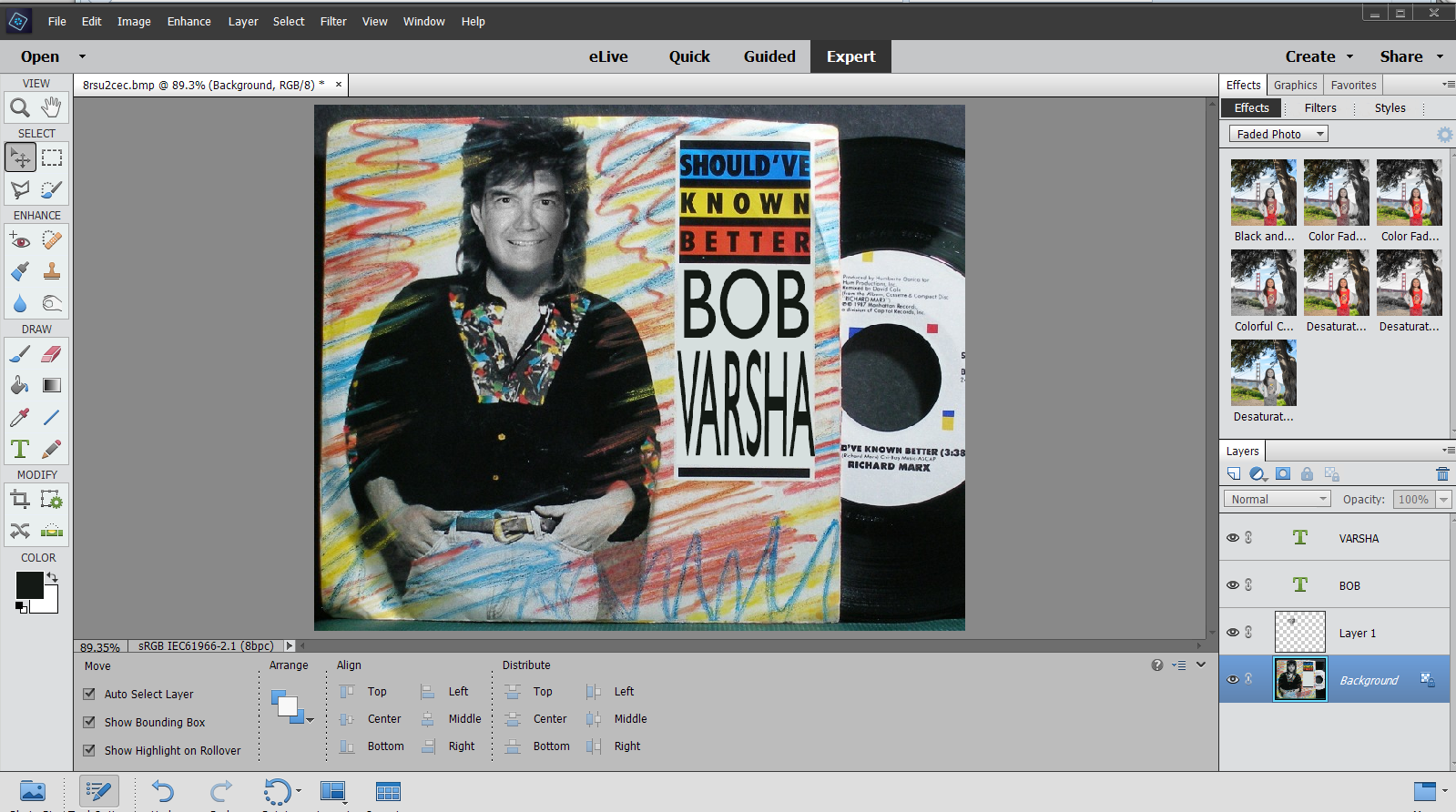The height and width of the screenshot is (812, 1456).
Task: Select the Zoom tool
Action: click(20, 107)
